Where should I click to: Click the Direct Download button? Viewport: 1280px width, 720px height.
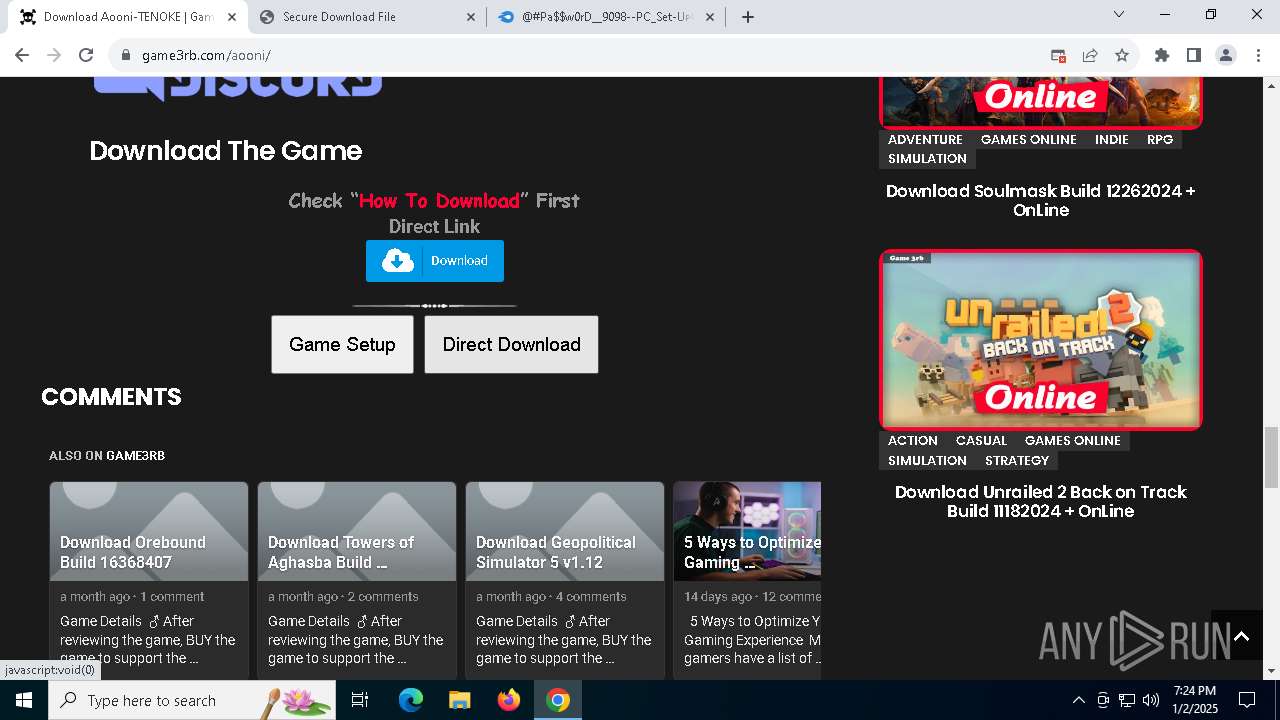(511, 344)
